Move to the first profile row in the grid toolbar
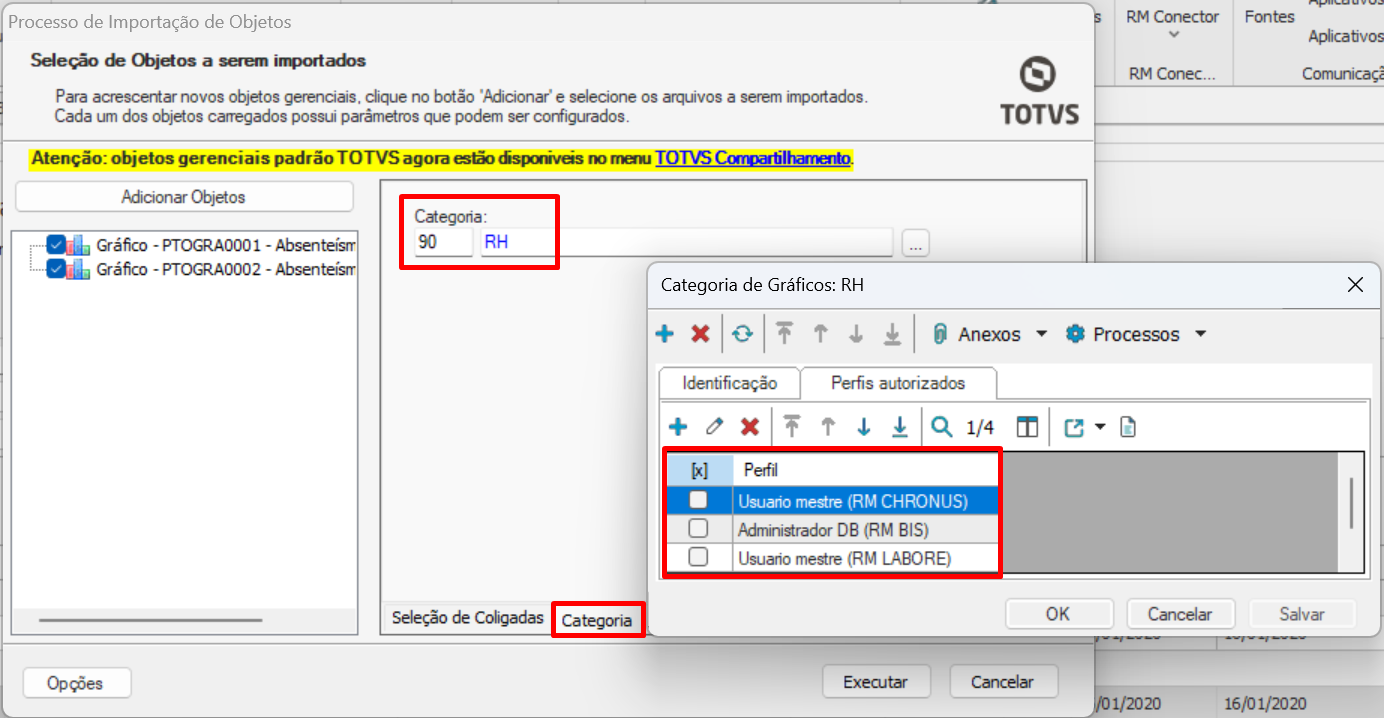The width and height of the screenshot is (1384, 718). pos(792,427)
